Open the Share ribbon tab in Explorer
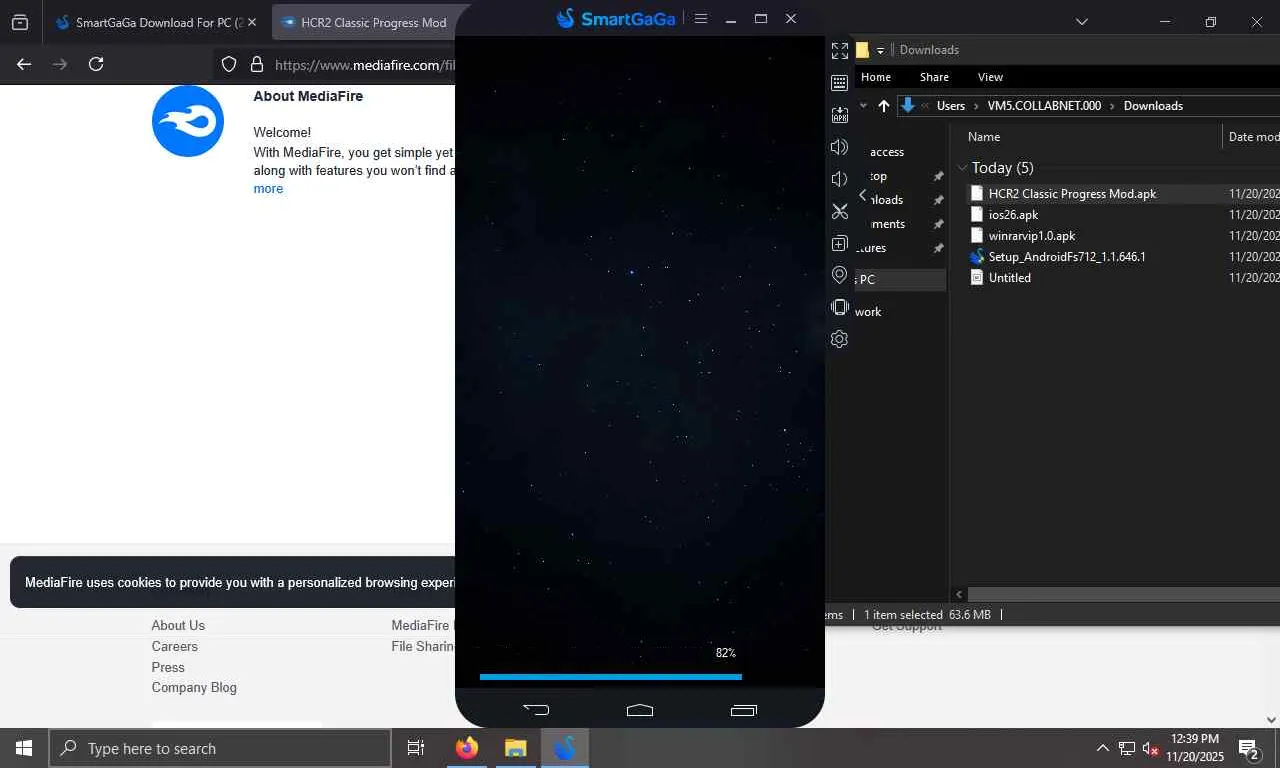 (x=935, y=77)
